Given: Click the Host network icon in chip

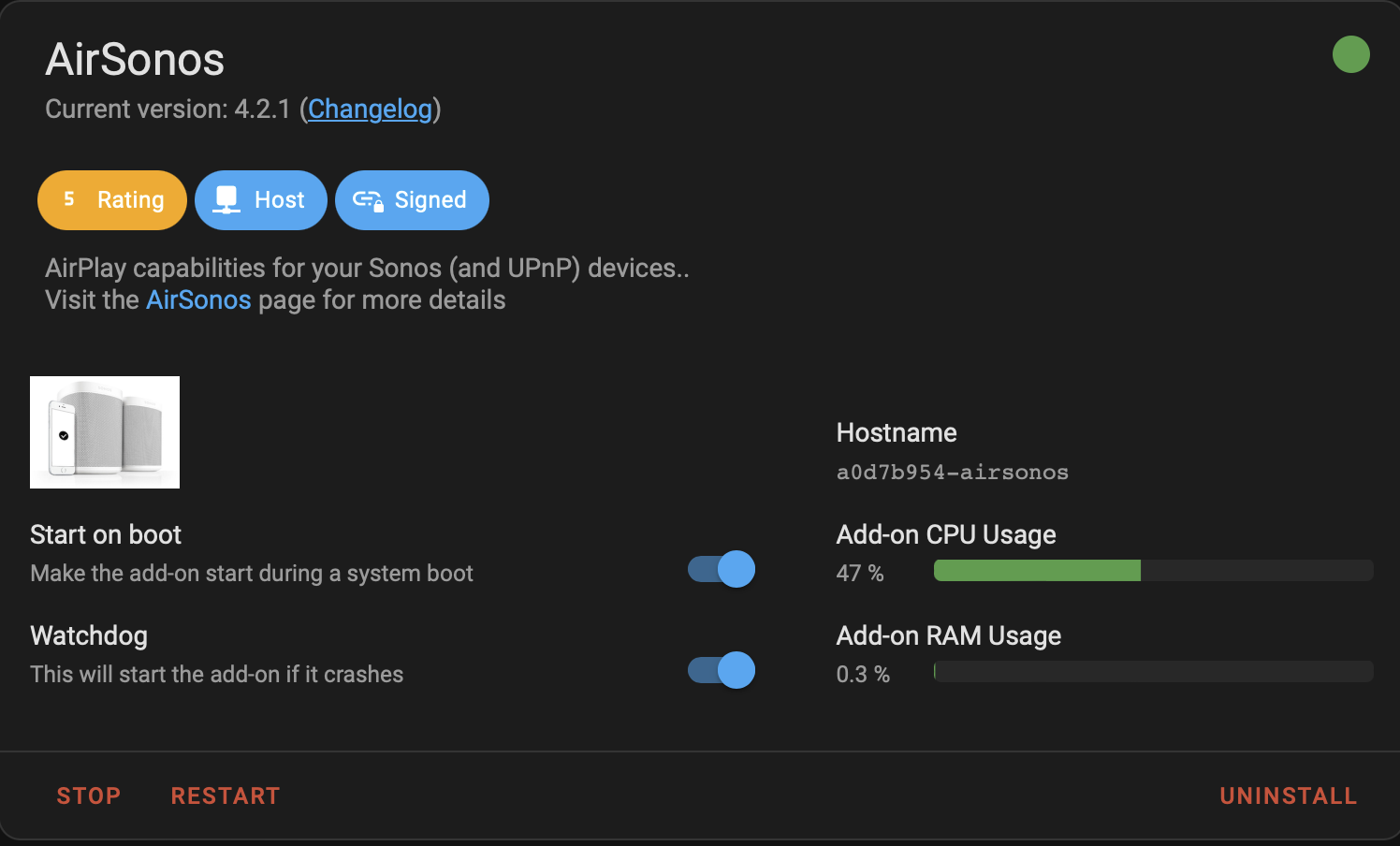Looking at the screenshot, I should pos(226,199).
